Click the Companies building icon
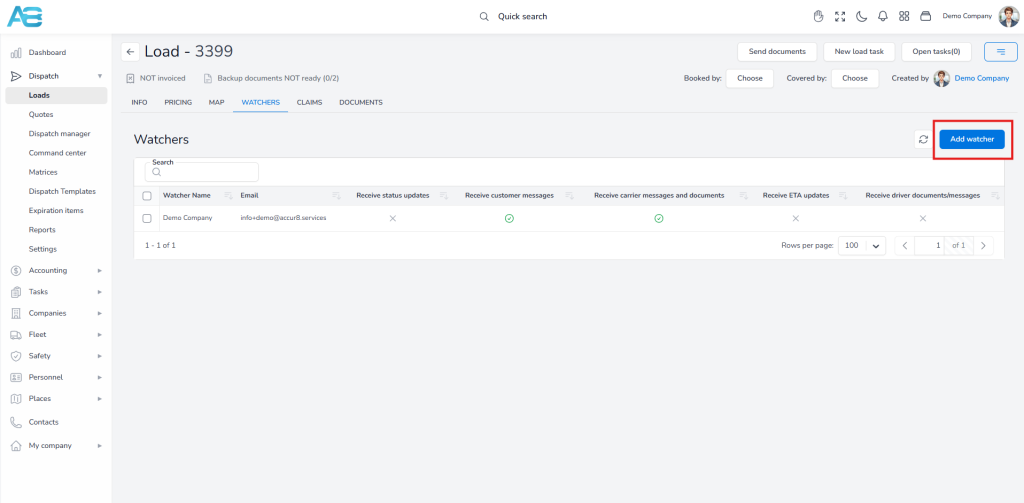 click(x=16, y=313)
